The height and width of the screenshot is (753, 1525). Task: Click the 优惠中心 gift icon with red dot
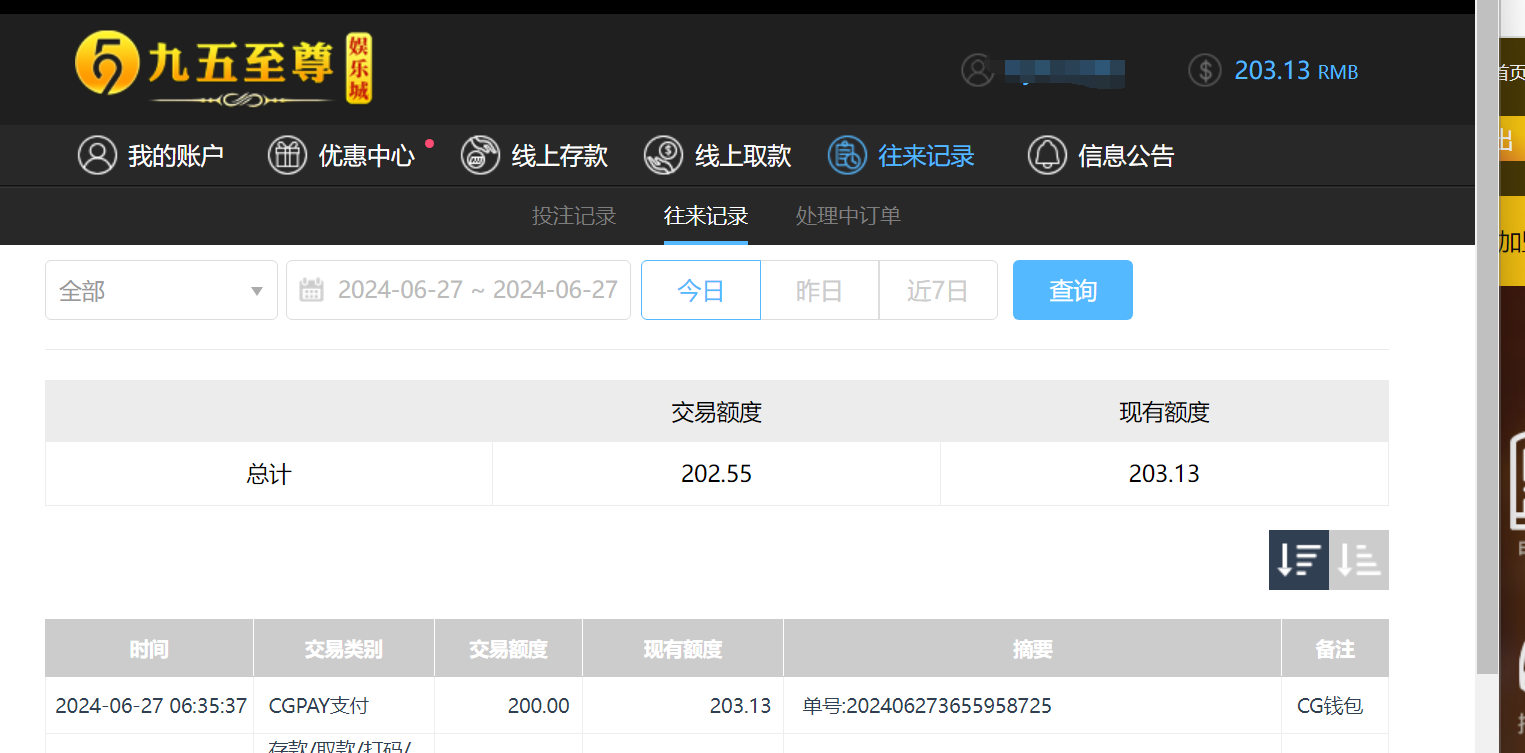[x=287, y=155]
